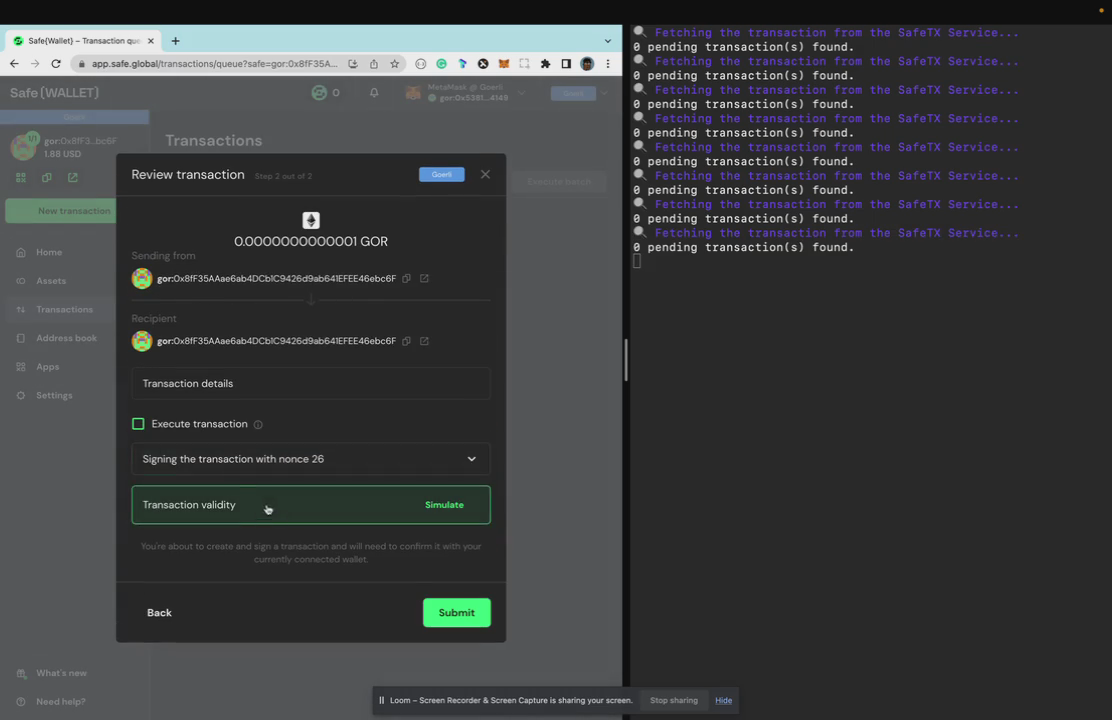Close the Review transaction dialog
Screen dimensions: 1112x720
(485, 175)
